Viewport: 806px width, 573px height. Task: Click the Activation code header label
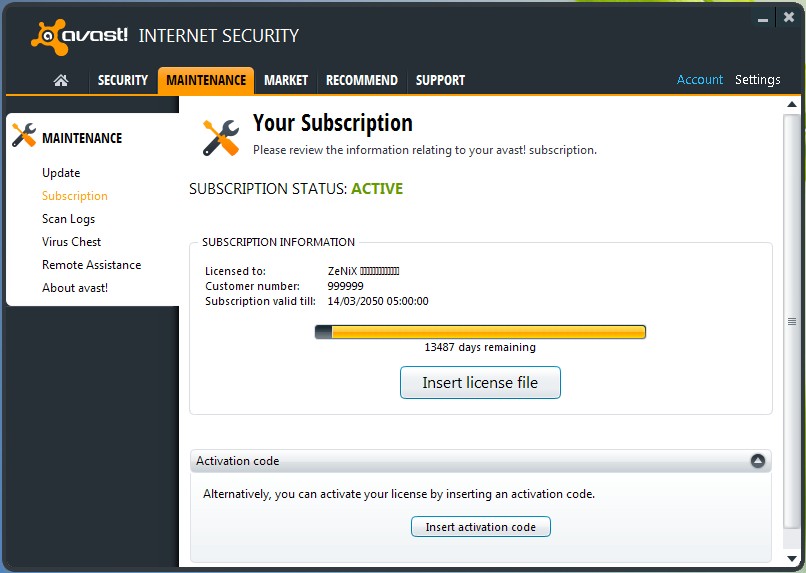pos(237,461)
